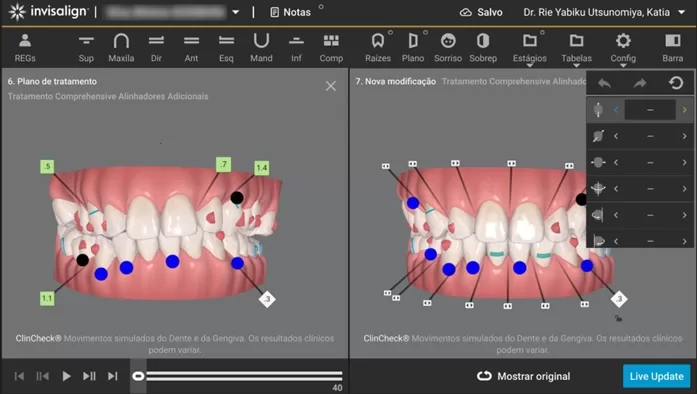This screenshot has width=697, height=394.
Task: Click the Invisalign logo
Action: click(48, 12)
